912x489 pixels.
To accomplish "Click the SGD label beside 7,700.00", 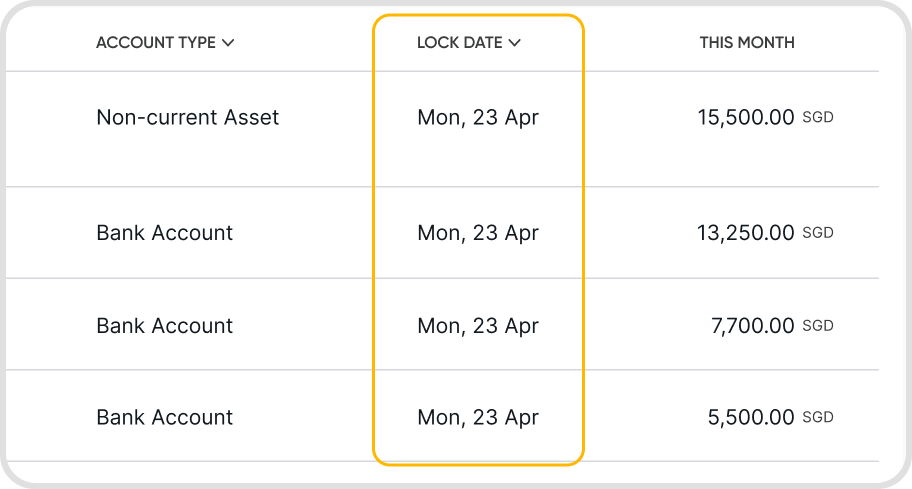I will tap(818, 326).
